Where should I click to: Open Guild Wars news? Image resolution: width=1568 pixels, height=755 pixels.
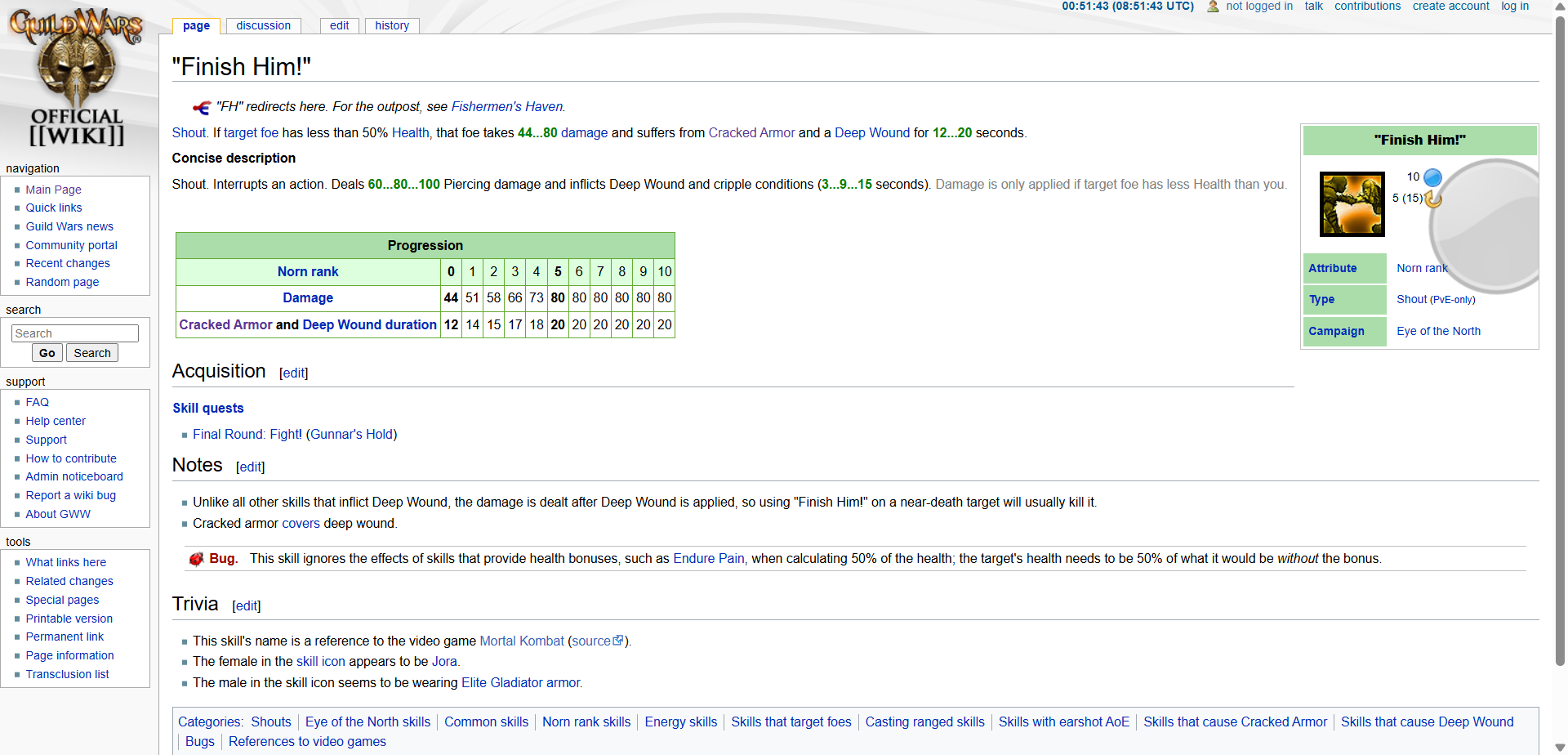click(x=69, y=226)
